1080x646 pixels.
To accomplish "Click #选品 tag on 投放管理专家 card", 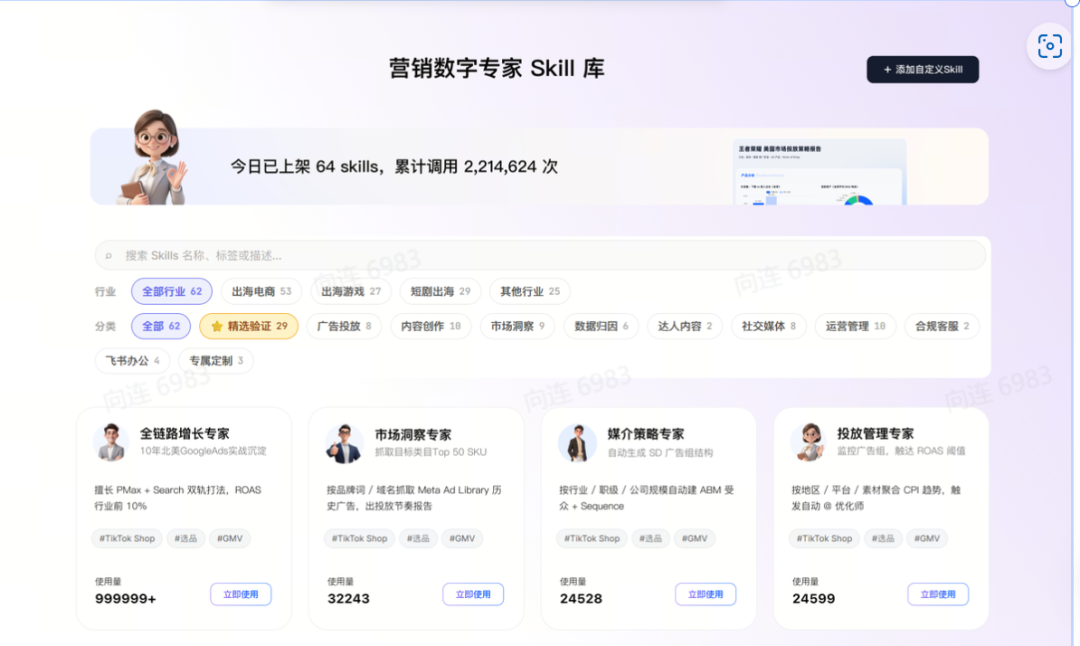I will [882, 539].
